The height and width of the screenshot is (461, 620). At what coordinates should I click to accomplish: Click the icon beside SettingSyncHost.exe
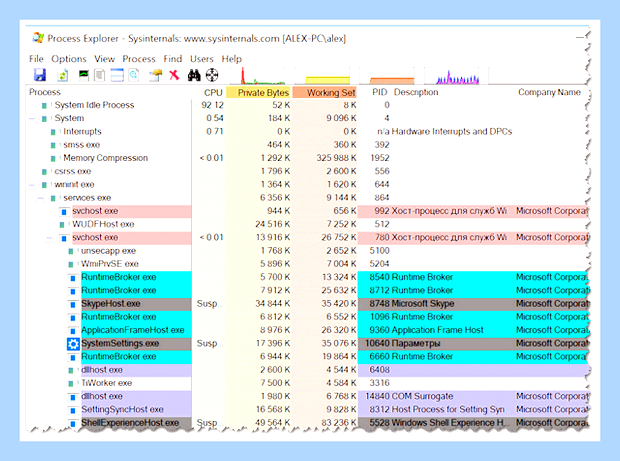pyautogui.click(x=73, y=410)
